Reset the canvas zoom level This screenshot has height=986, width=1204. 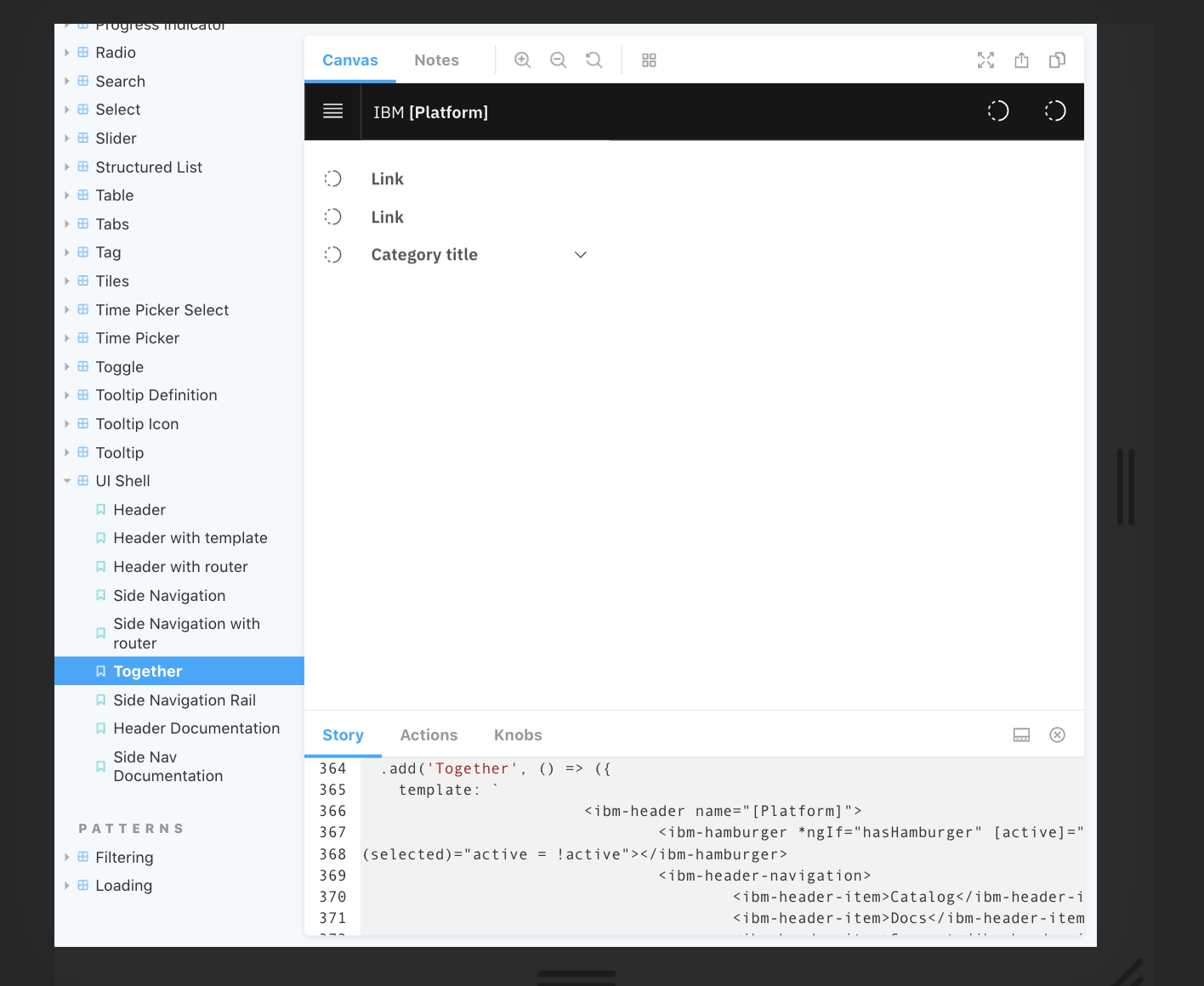coord(593,59)
